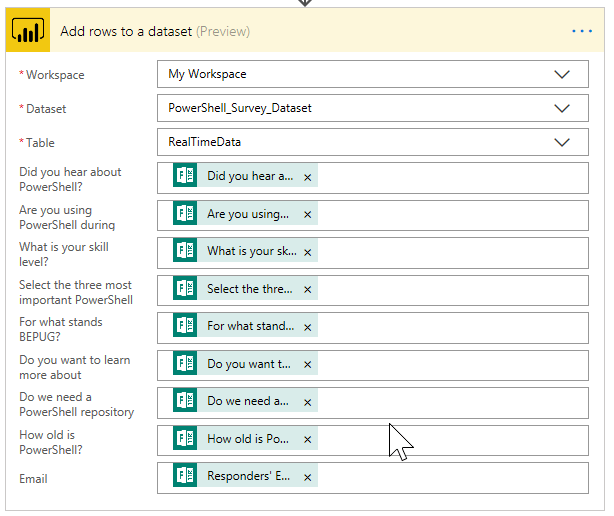Click the RealTimeData table value
This screenshot has height=516, width=614.
204,142
